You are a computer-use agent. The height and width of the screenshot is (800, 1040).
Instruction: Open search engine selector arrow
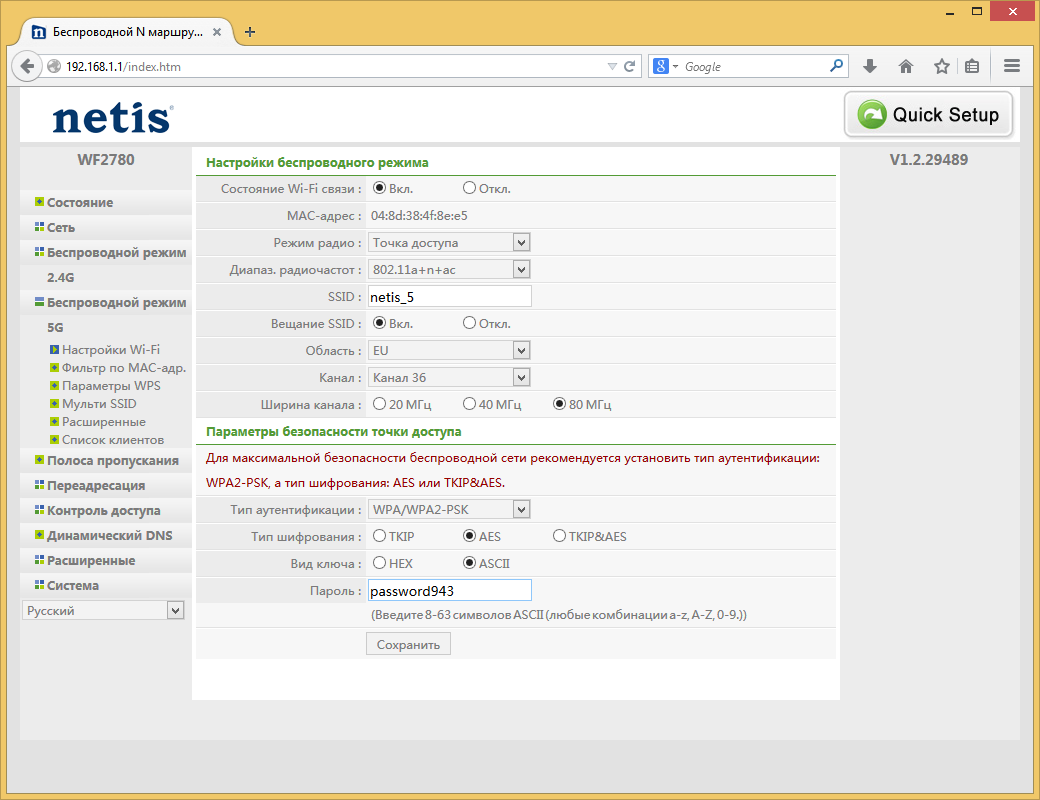675,66
